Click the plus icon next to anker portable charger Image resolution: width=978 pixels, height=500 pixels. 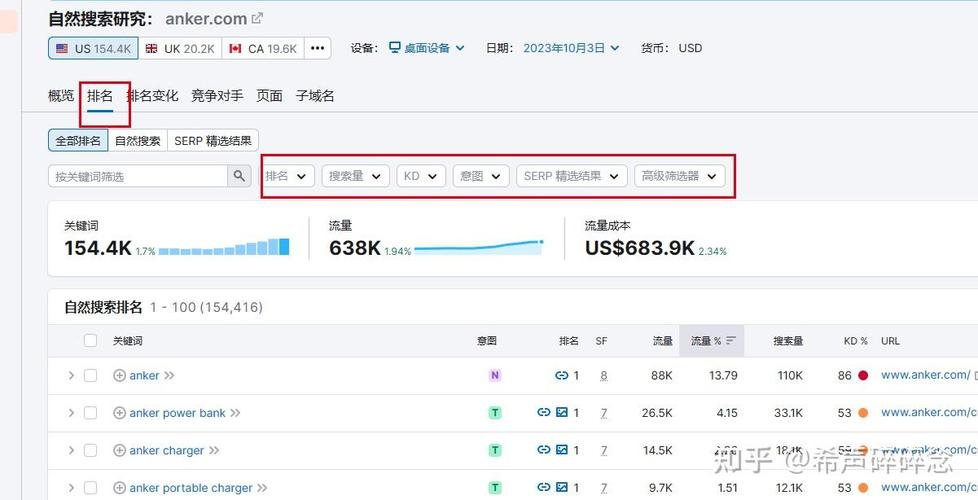(x=120, y=488)
